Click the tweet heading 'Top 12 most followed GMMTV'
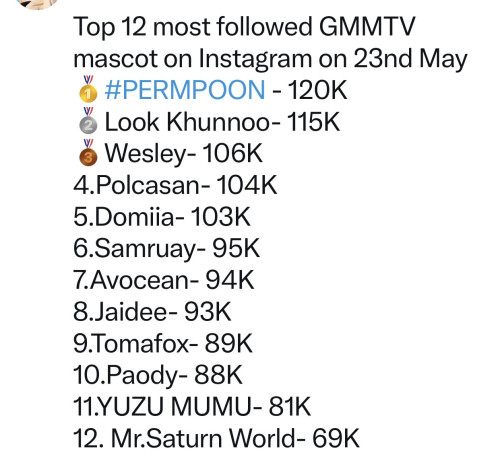The height and width of the screenshot is (459, 500). (x=244, y=27)
